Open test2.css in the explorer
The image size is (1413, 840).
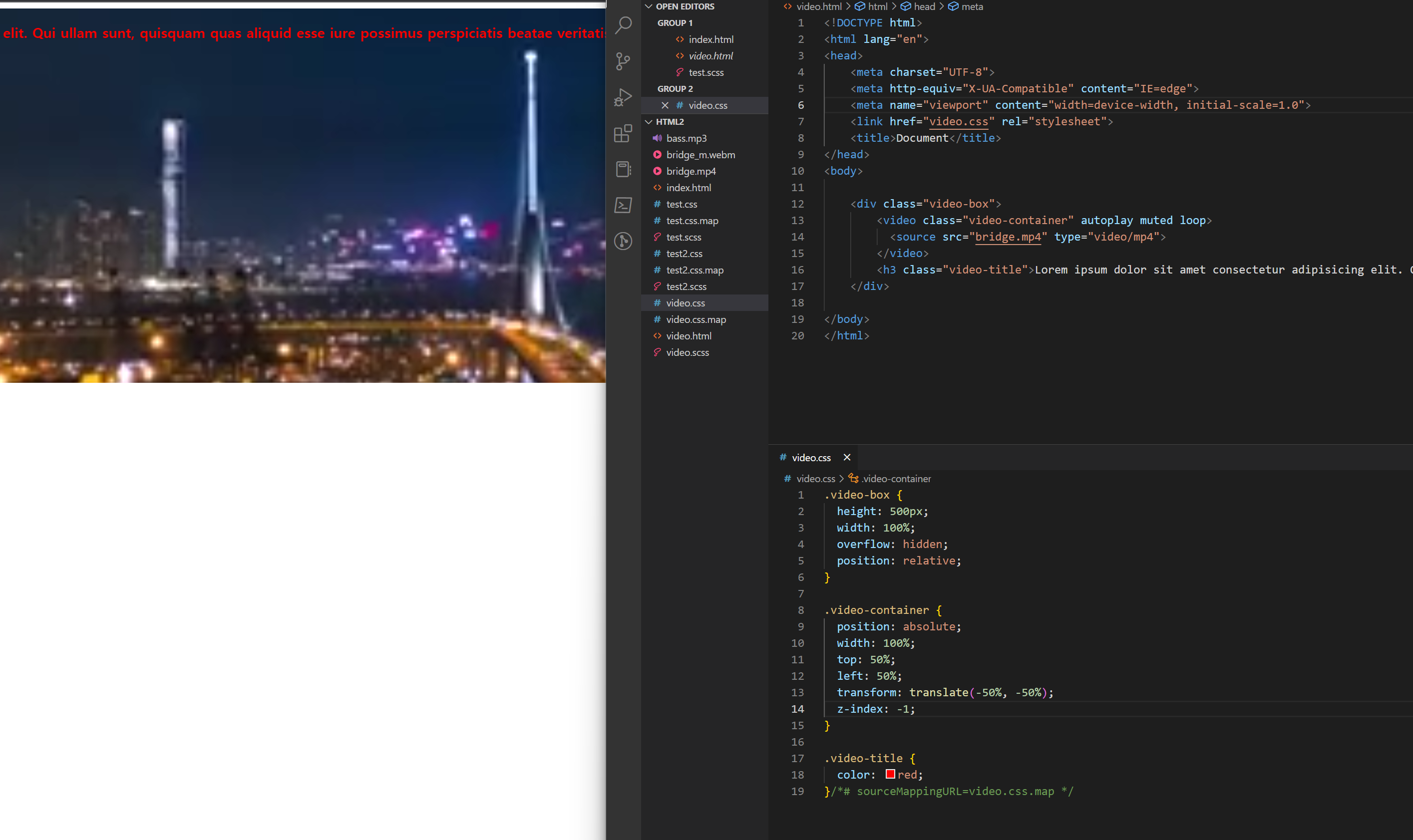coord(705,253)
